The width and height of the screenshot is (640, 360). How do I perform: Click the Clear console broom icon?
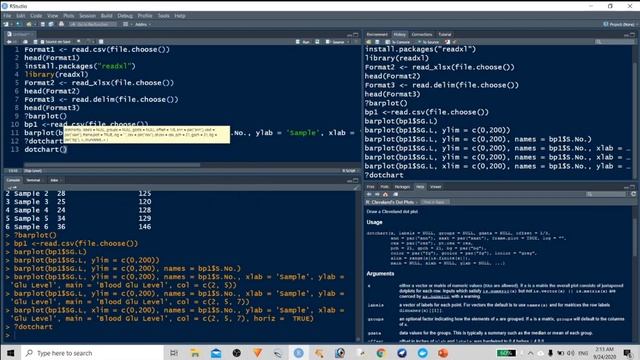[356, 187]
